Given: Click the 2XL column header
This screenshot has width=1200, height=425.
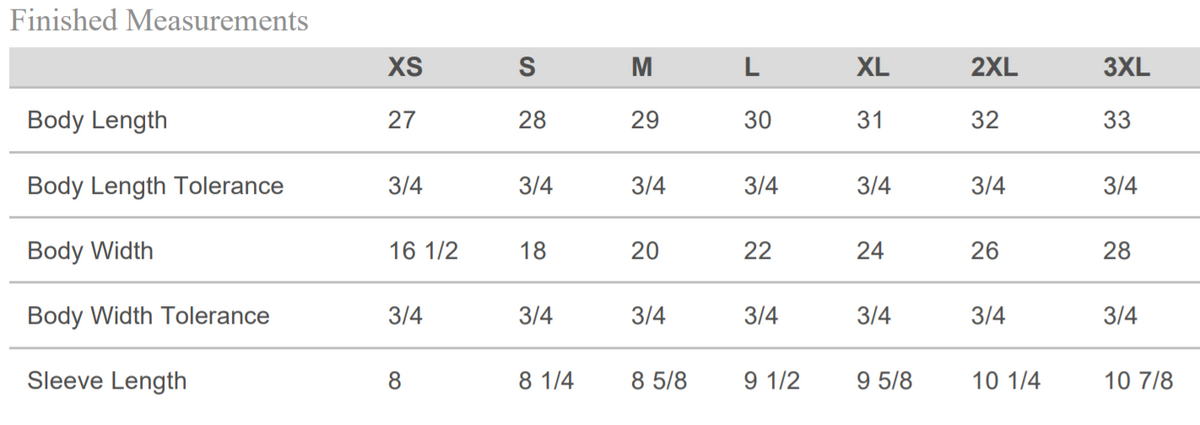Looking at the screenshot, I should pyautogui.click(x=994, y=68).
